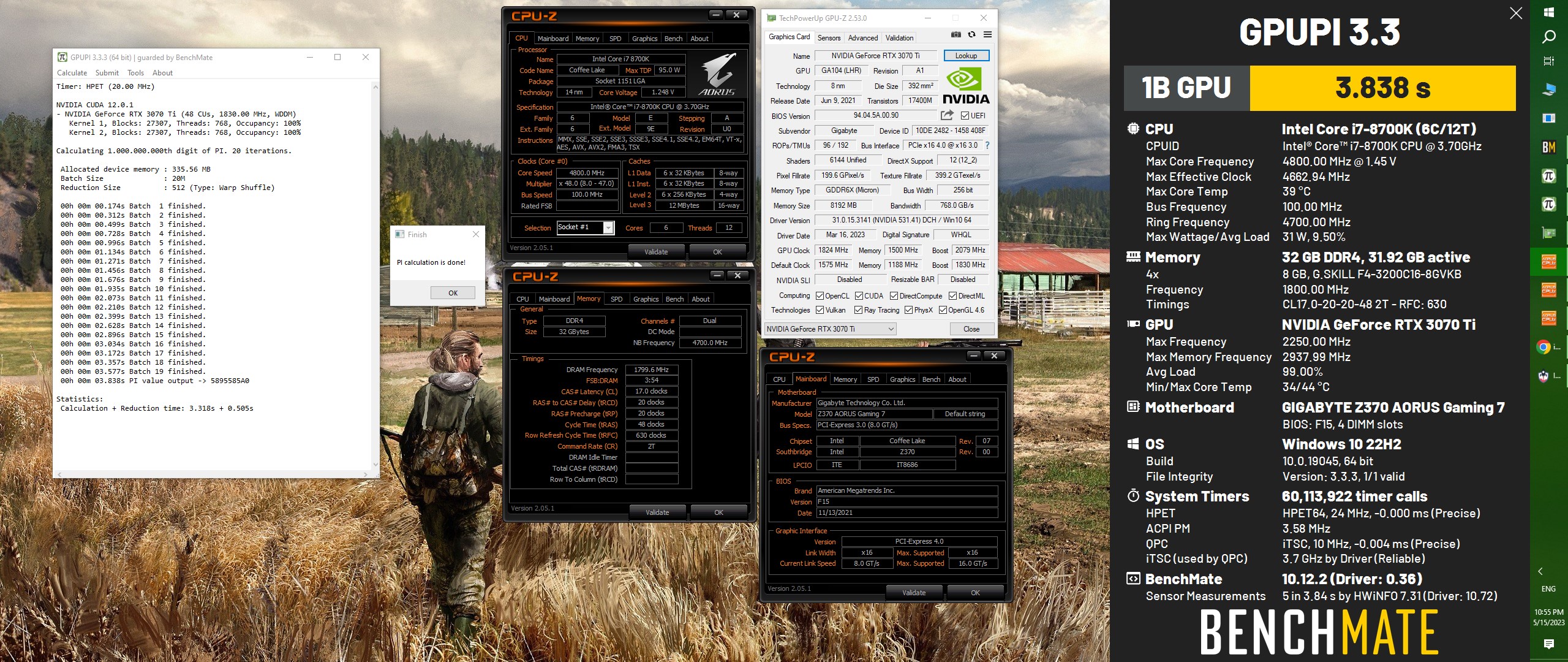Click Validate in the CPU-Z Motherboard window
Viewport: 1568px width, 662px height.
[914, 593]
